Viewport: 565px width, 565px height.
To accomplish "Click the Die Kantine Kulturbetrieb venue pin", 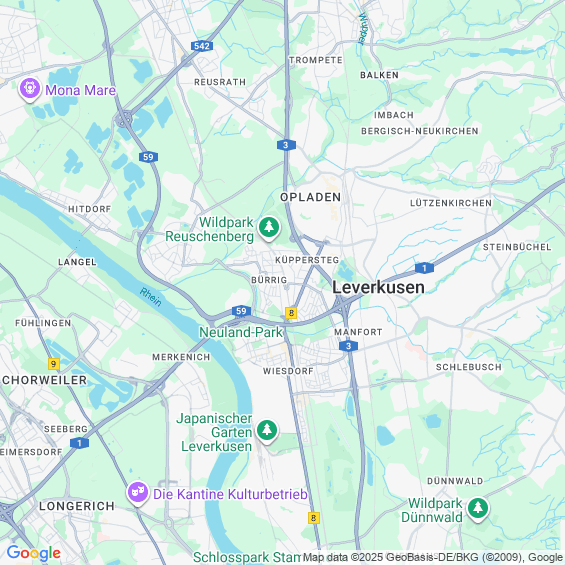I will coord(138,493).
